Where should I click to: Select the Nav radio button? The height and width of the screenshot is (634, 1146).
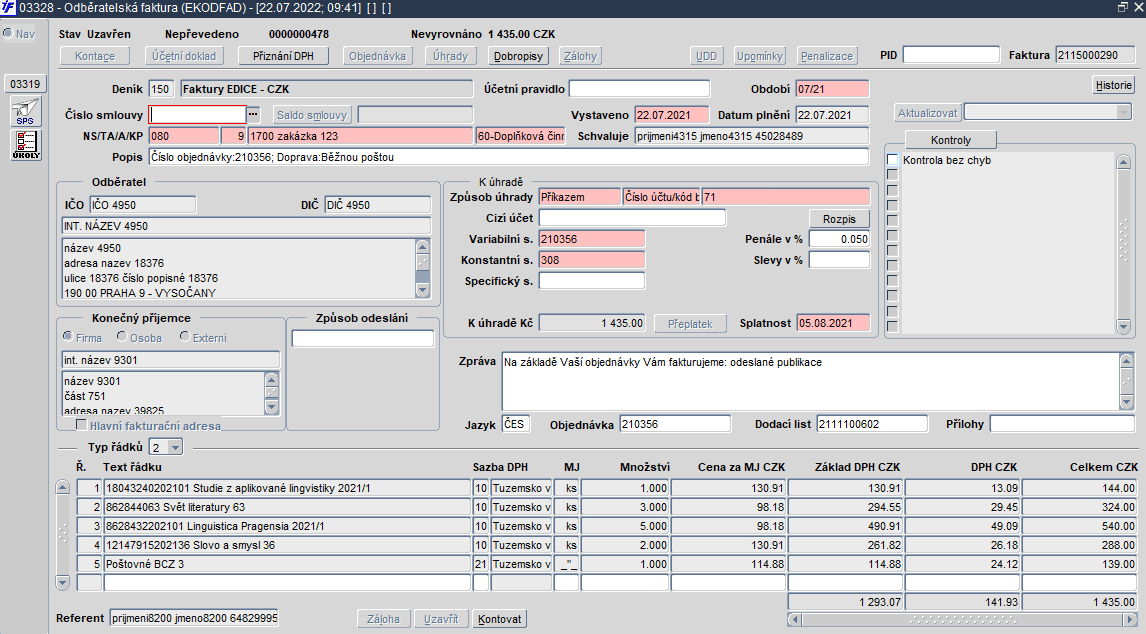[x=8, y=34]
